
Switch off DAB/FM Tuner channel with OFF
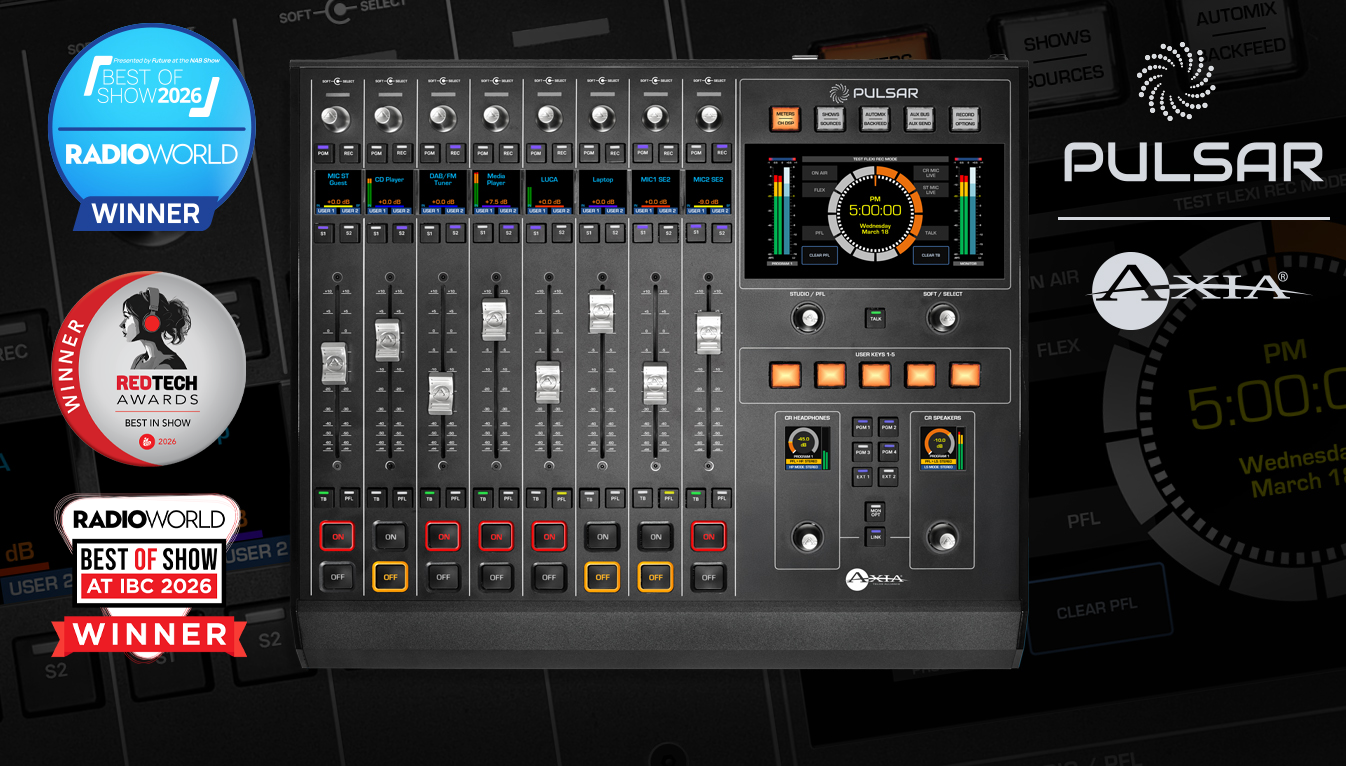[x=443, y=577]
